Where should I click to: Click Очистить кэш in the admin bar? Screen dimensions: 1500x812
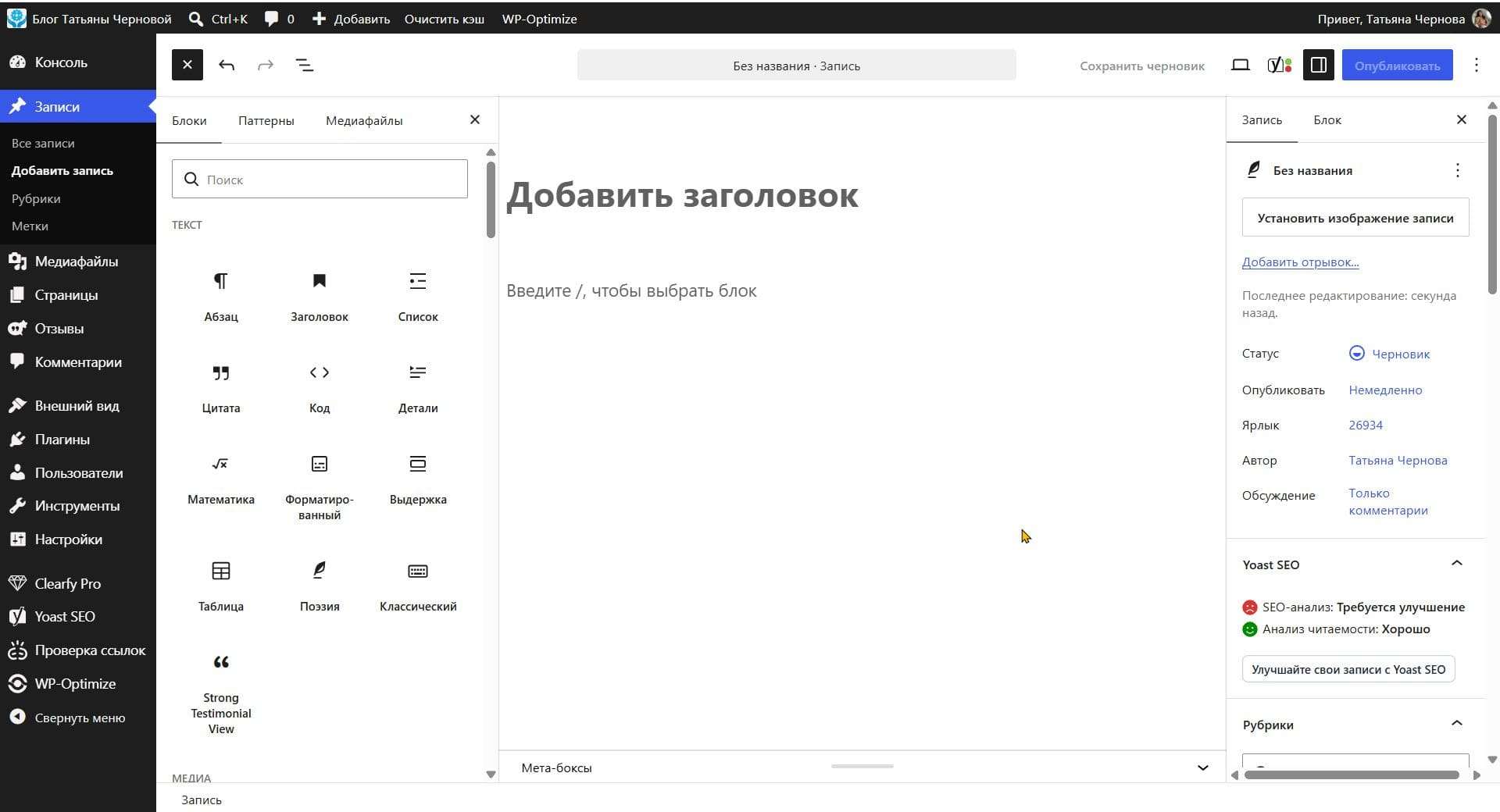pyautogui.click(x=445, y=19)
